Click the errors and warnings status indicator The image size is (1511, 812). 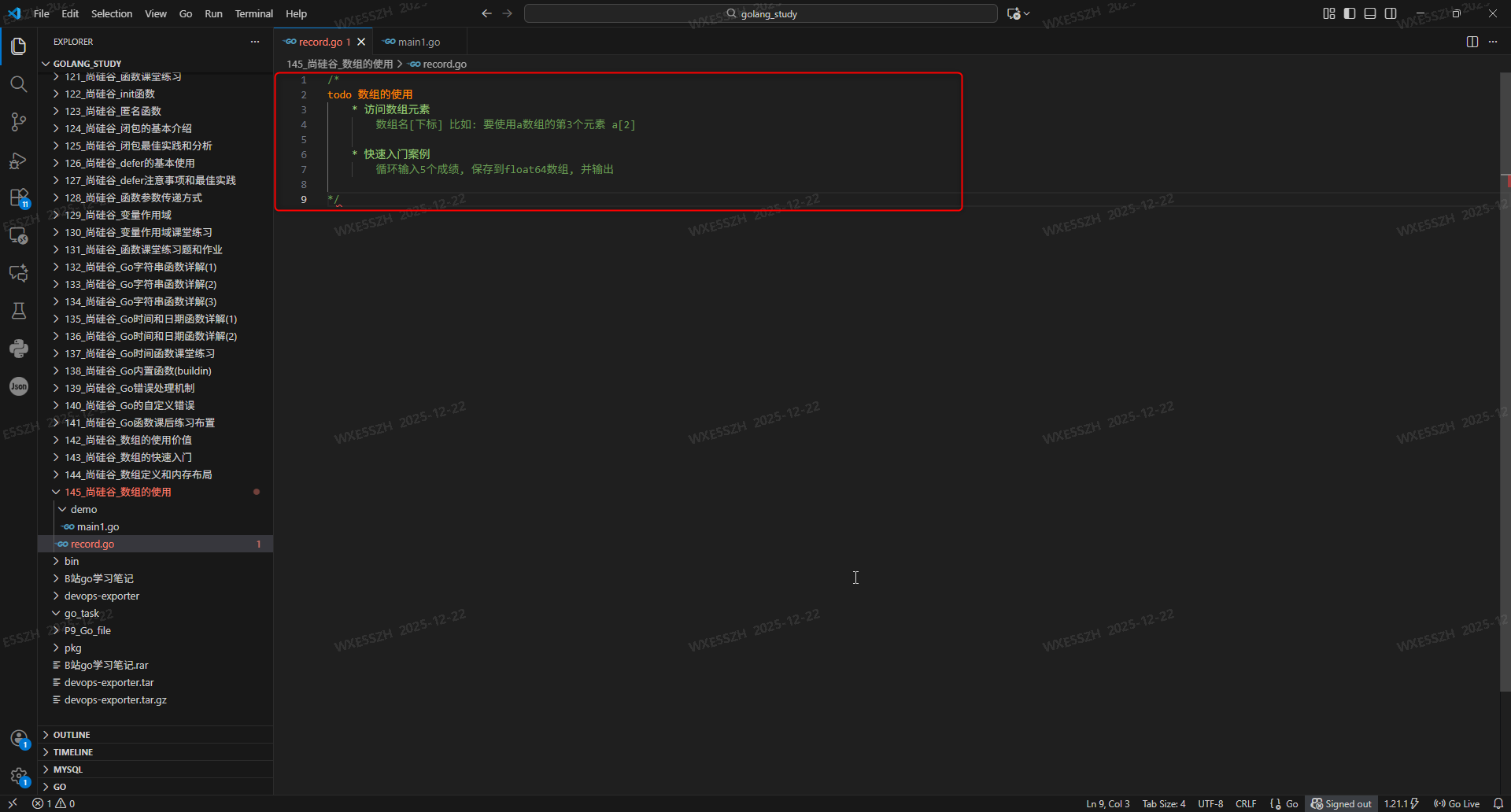[x=54, y=803]
